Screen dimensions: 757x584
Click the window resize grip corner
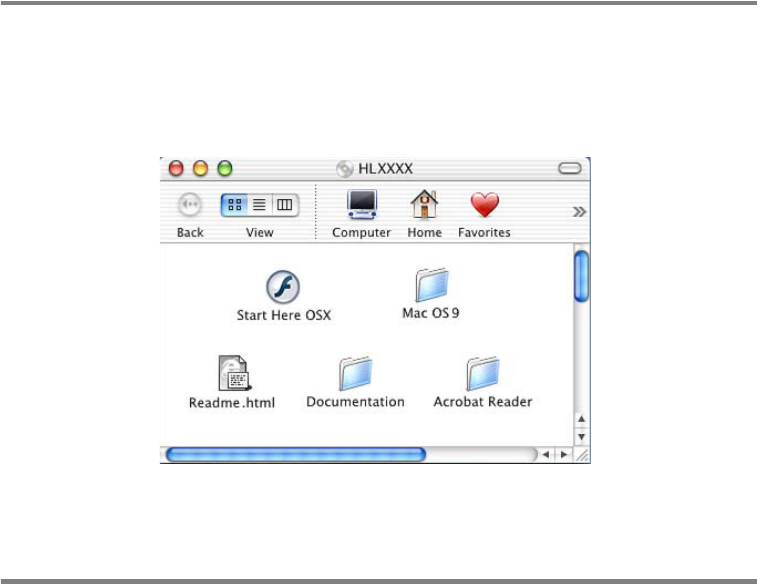click(x=582, y=455)
